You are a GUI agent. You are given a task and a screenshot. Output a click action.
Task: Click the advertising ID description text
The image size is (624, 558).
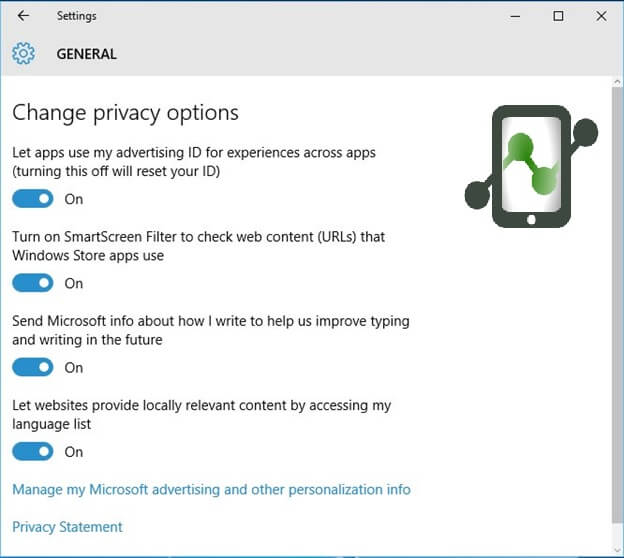coord(194,162)
